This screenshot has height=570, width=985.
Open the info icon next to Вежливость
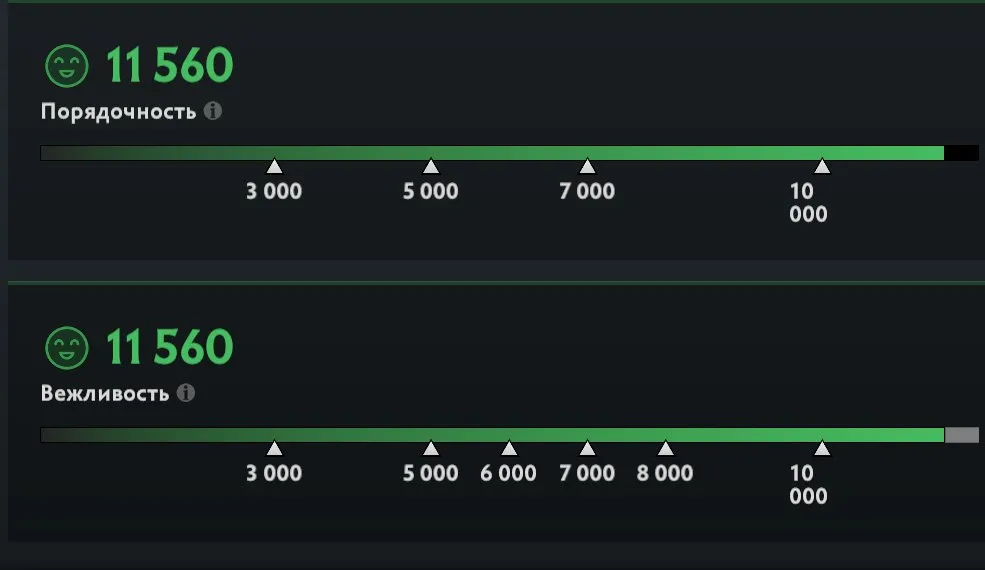click(x=185, y=393)
